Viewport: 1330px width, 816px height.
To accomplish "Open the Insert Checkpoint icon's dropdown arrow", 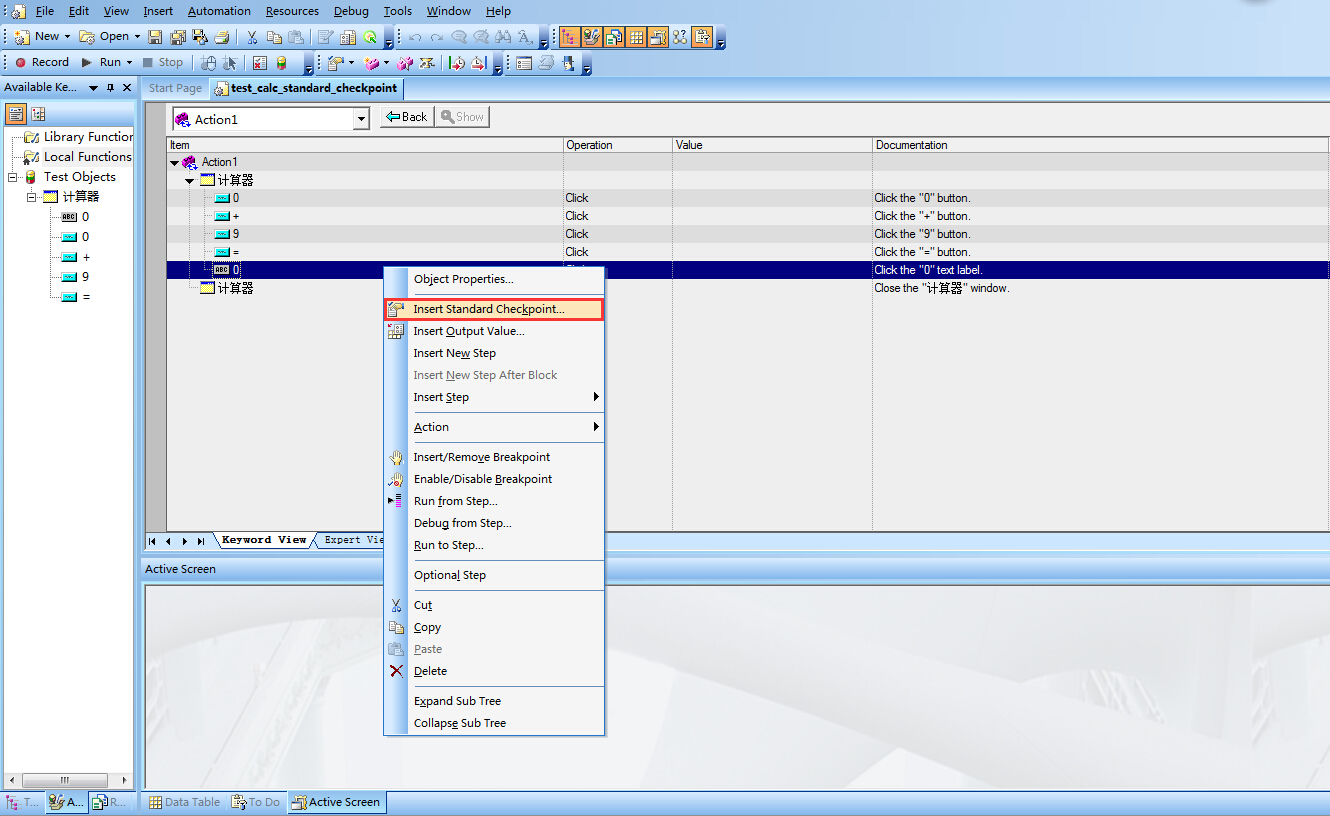I will pos(351,62).
